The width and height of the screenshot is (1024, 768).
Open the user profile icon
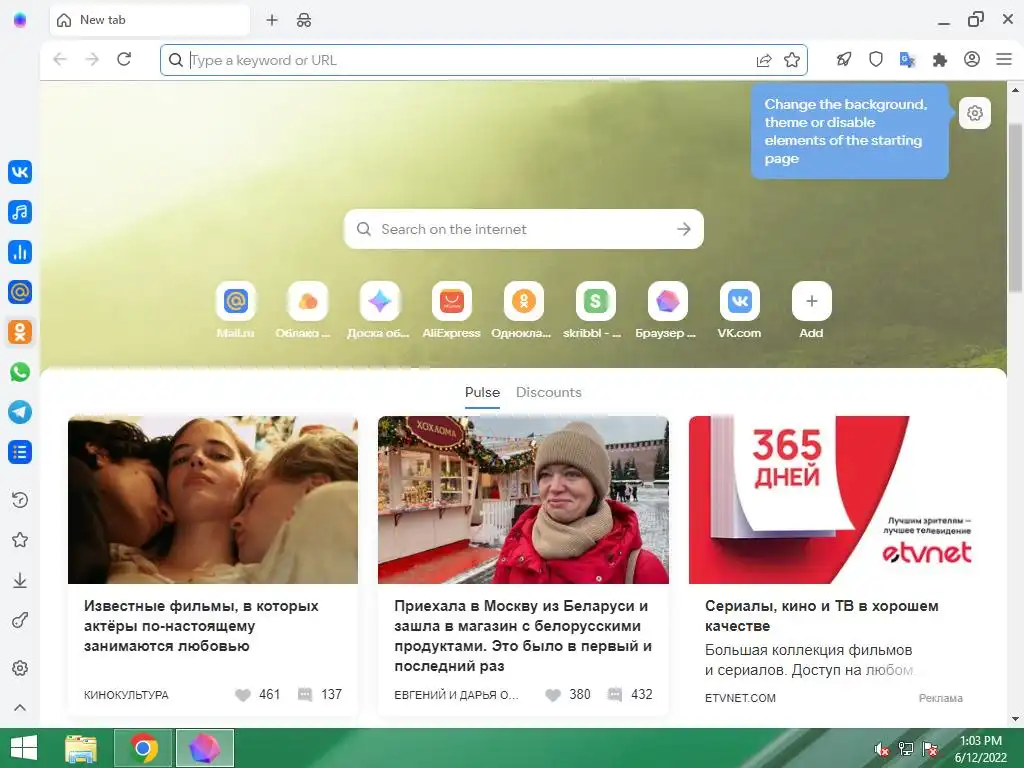(x=972, y=59)
